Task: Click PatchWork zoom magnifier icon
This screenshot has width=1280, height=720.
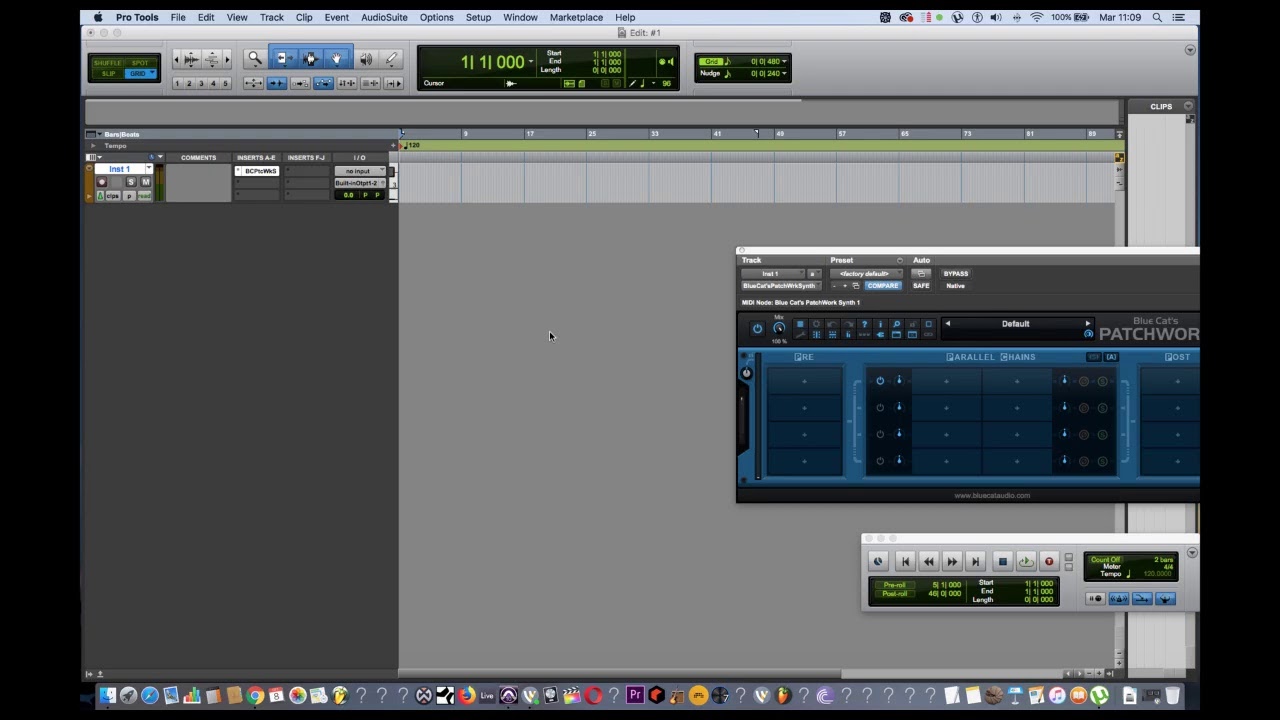Action: pos(896,324)
